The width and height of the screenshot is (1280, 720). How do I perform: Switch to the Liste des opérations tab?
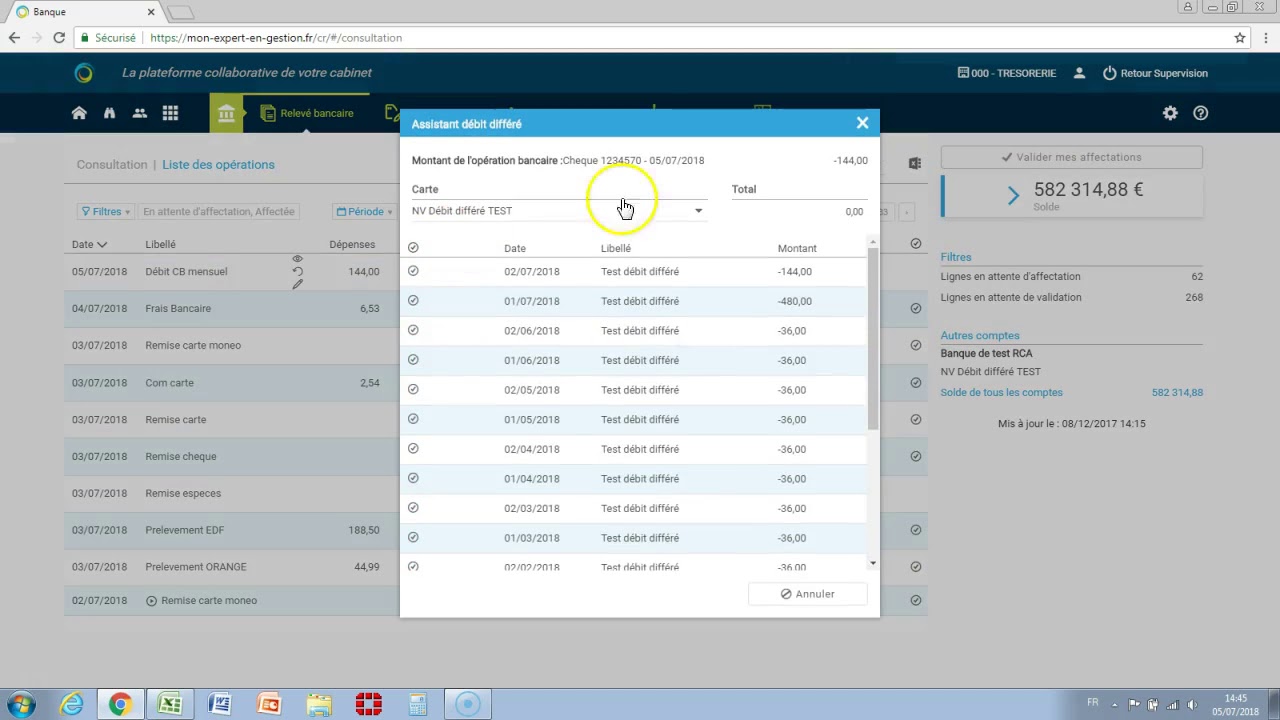(x=218, y=164)
